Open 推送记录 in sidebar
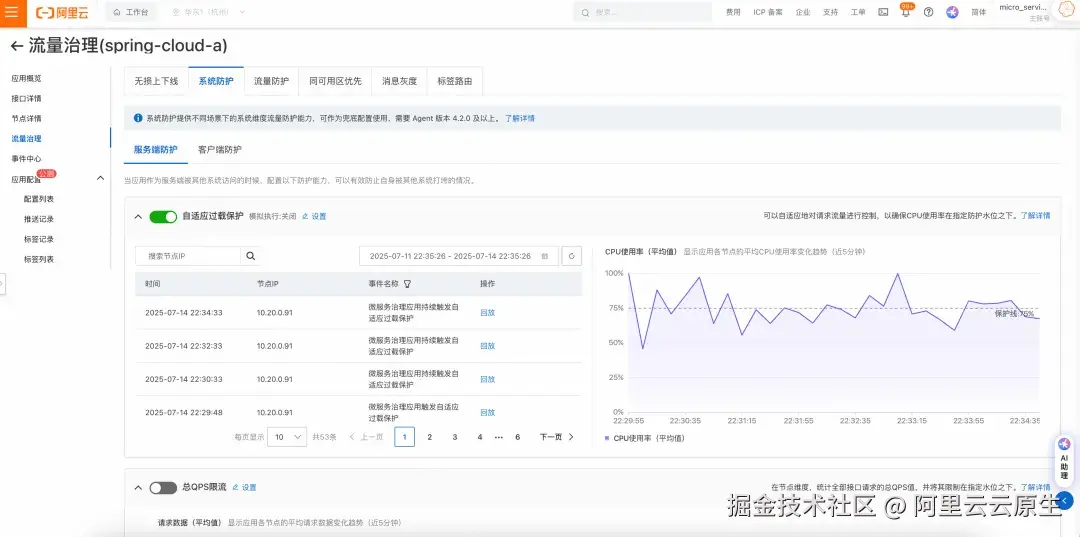 [x=39, y=219]
